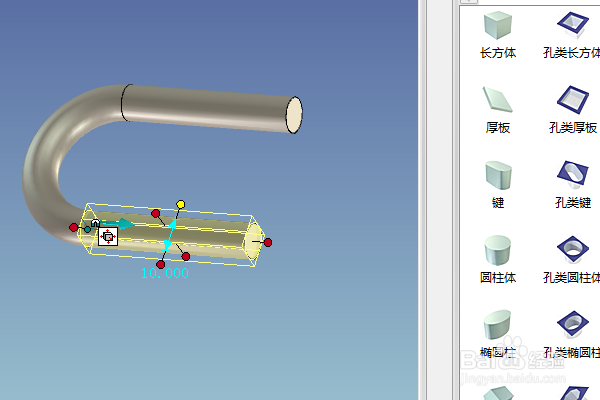Click the highlighted end cap of selected pipe
Viewport: 600px width, 400px height.
[253, 242]
